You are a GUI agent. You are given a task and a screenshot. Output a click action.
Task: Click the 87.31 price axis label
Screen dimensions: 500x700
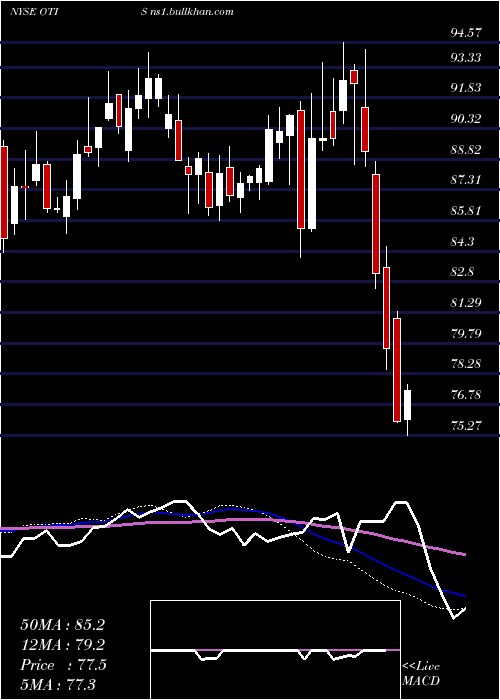467,180
